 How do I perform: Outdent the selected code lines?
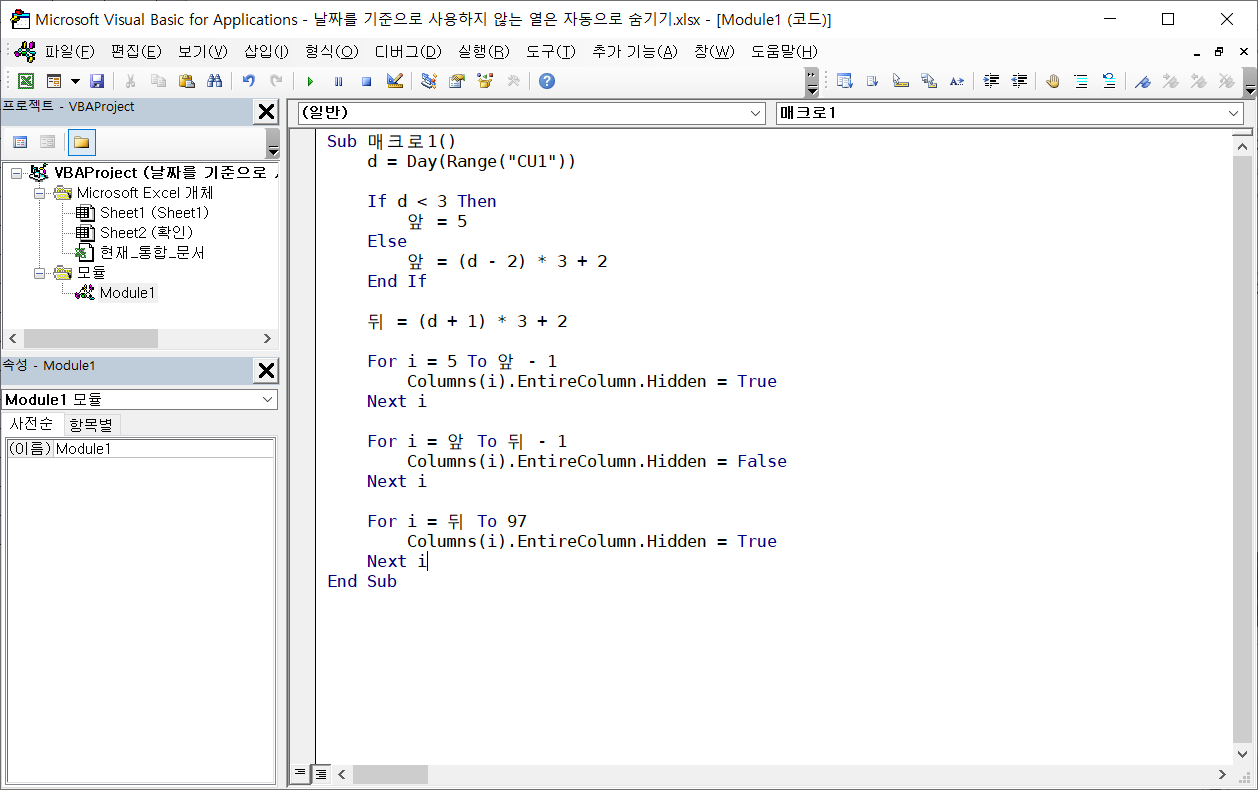tap(1019, 81)
